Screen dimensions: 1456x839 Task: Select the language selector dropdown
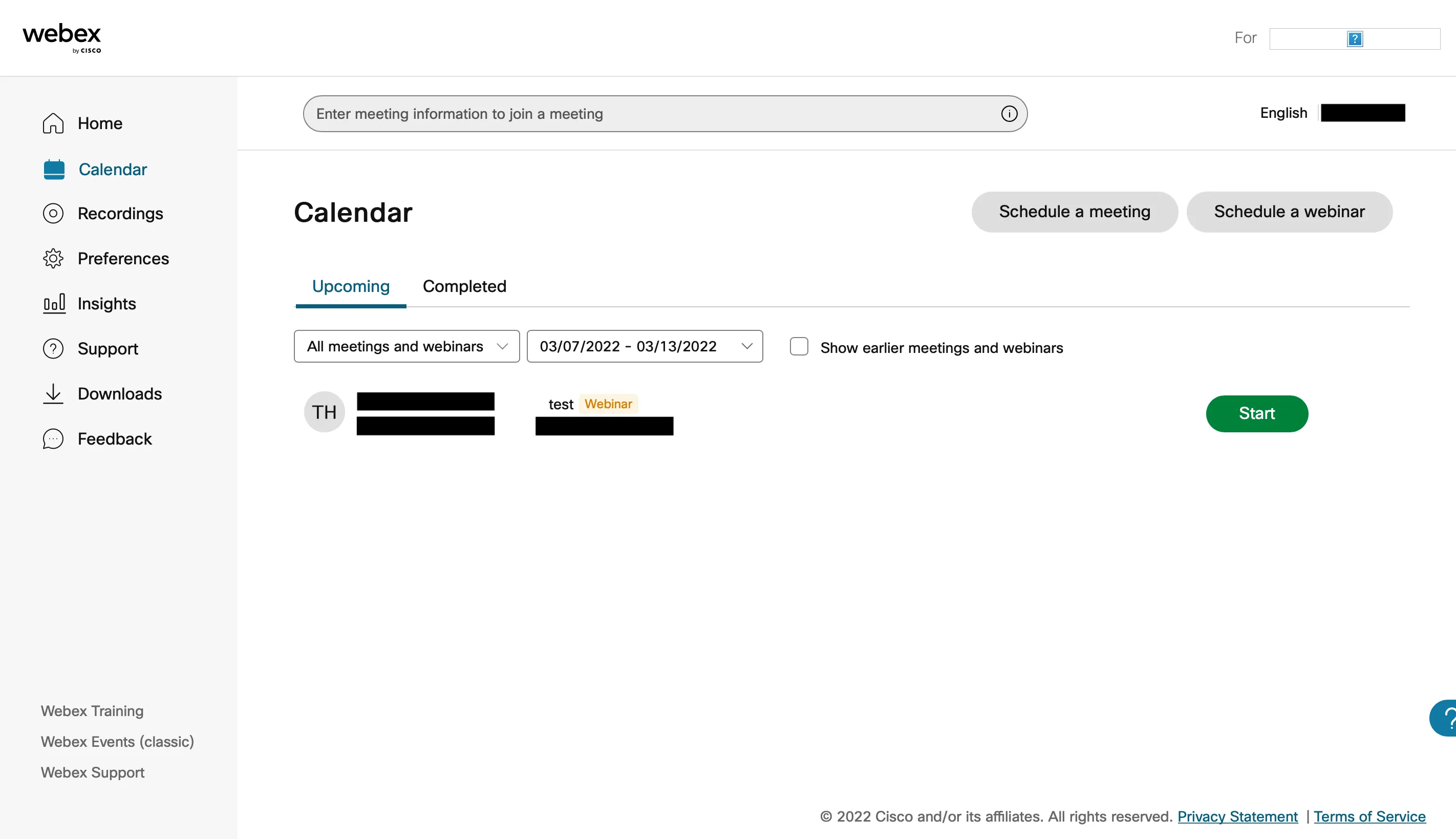(x=1284, y=113)
